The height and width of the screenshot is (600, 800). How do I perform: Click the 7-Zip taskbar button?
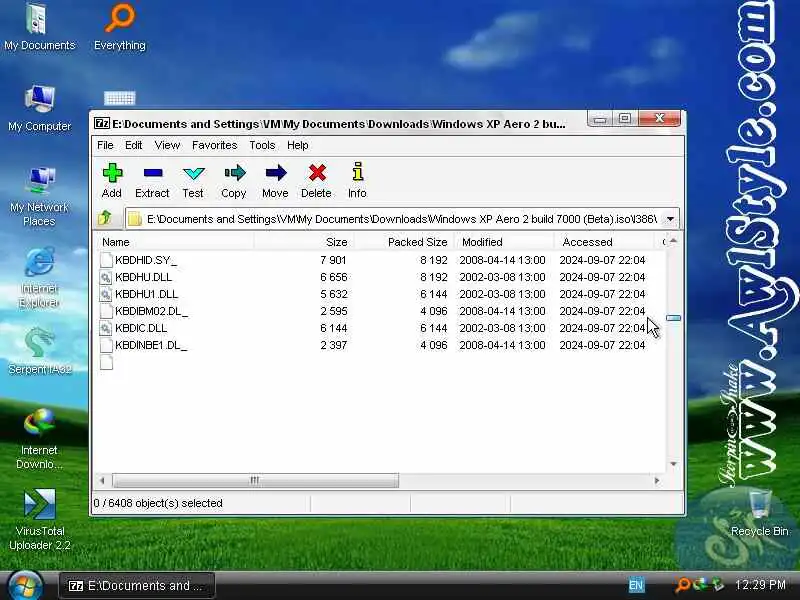point(136,586)
